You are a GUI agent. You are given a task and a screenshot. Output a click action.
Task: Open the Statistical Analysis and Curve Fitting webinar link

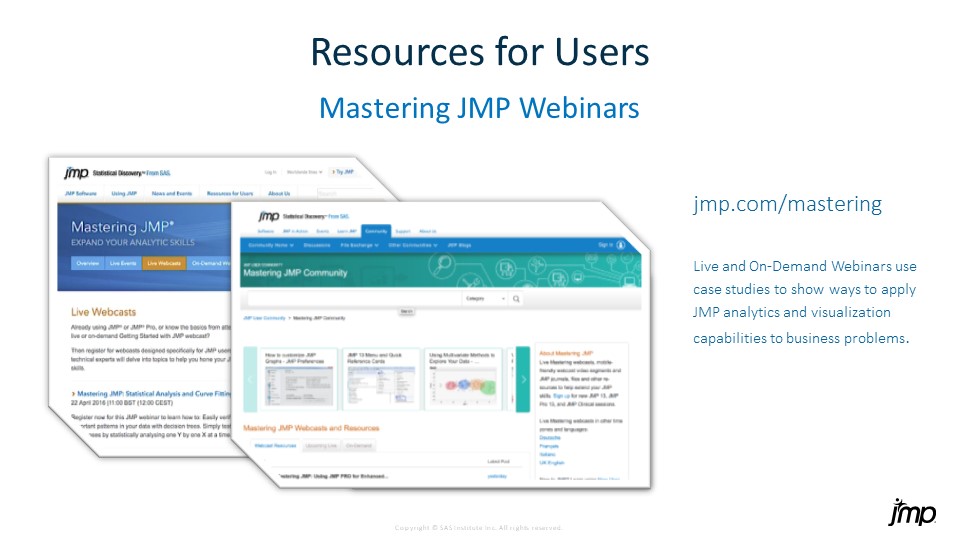[154, 394]
